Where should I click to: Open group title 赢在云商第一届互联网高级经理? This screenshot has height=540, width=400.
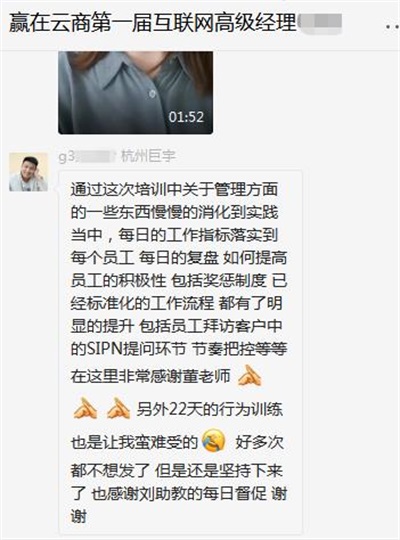point(152,23)
